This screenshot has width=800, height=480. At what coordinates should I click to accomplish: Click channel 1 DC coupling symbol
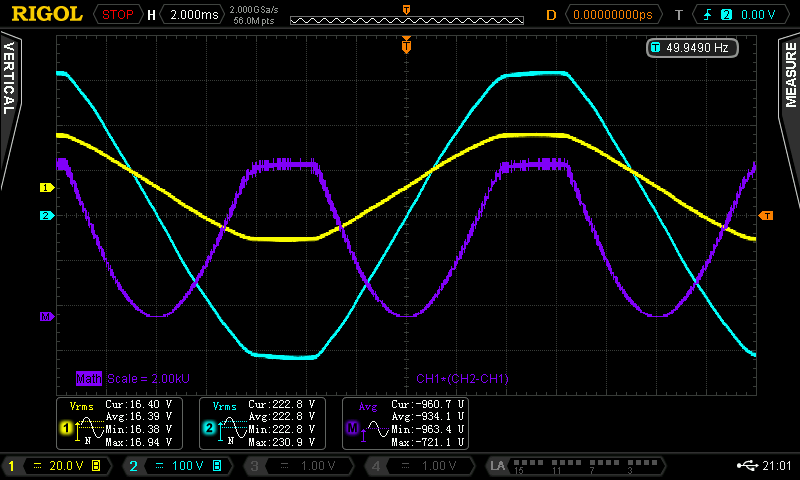[x=37, y=466]
